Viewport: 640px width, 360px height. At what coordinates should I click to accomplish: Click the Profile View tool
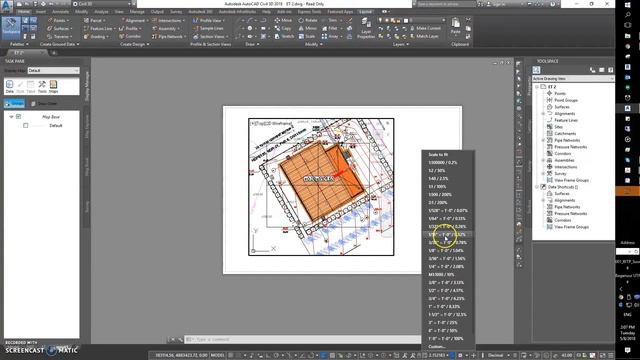coord(209,20)
